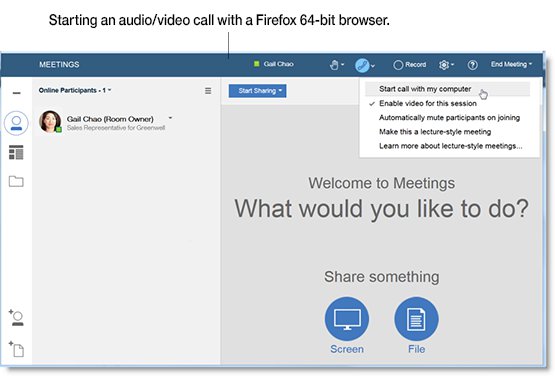Image resolution: width=555 pixels, height=376 pixels.
Task: Click the MEETINGS title in header
Action: [59, 64]
